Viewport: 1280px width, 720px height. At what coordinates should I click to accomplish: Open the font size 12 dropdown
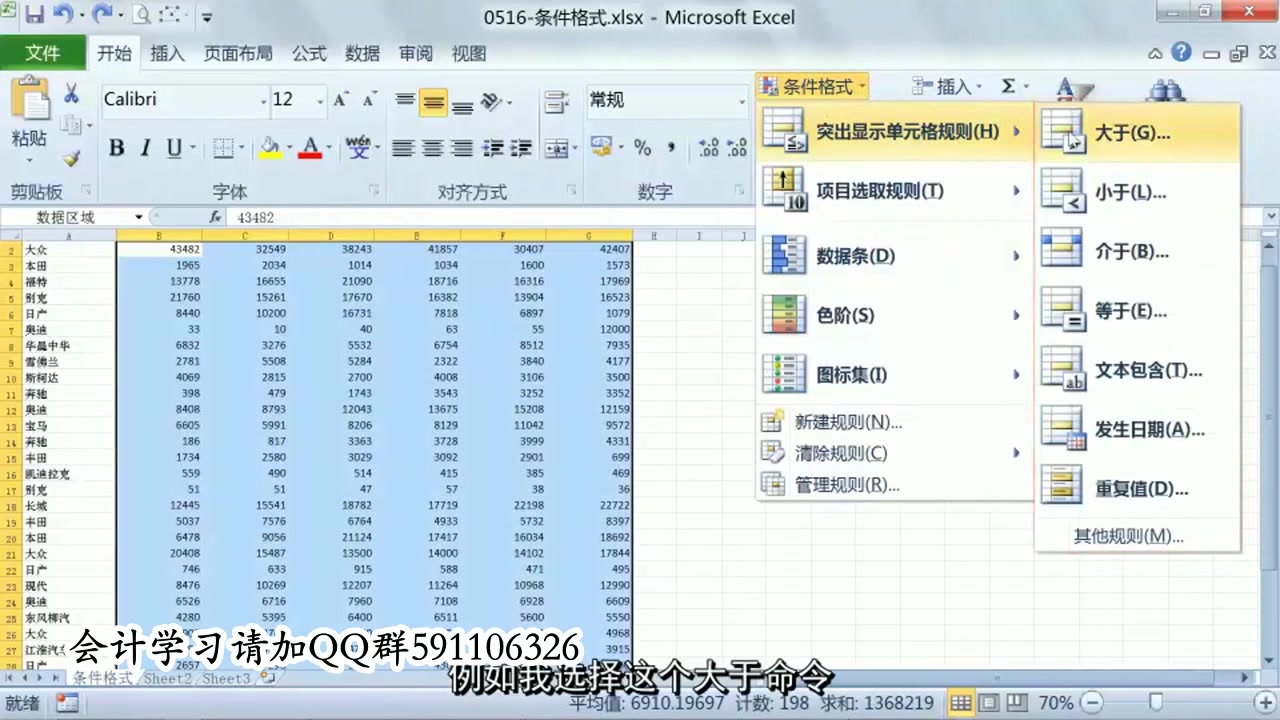[320, 101]
